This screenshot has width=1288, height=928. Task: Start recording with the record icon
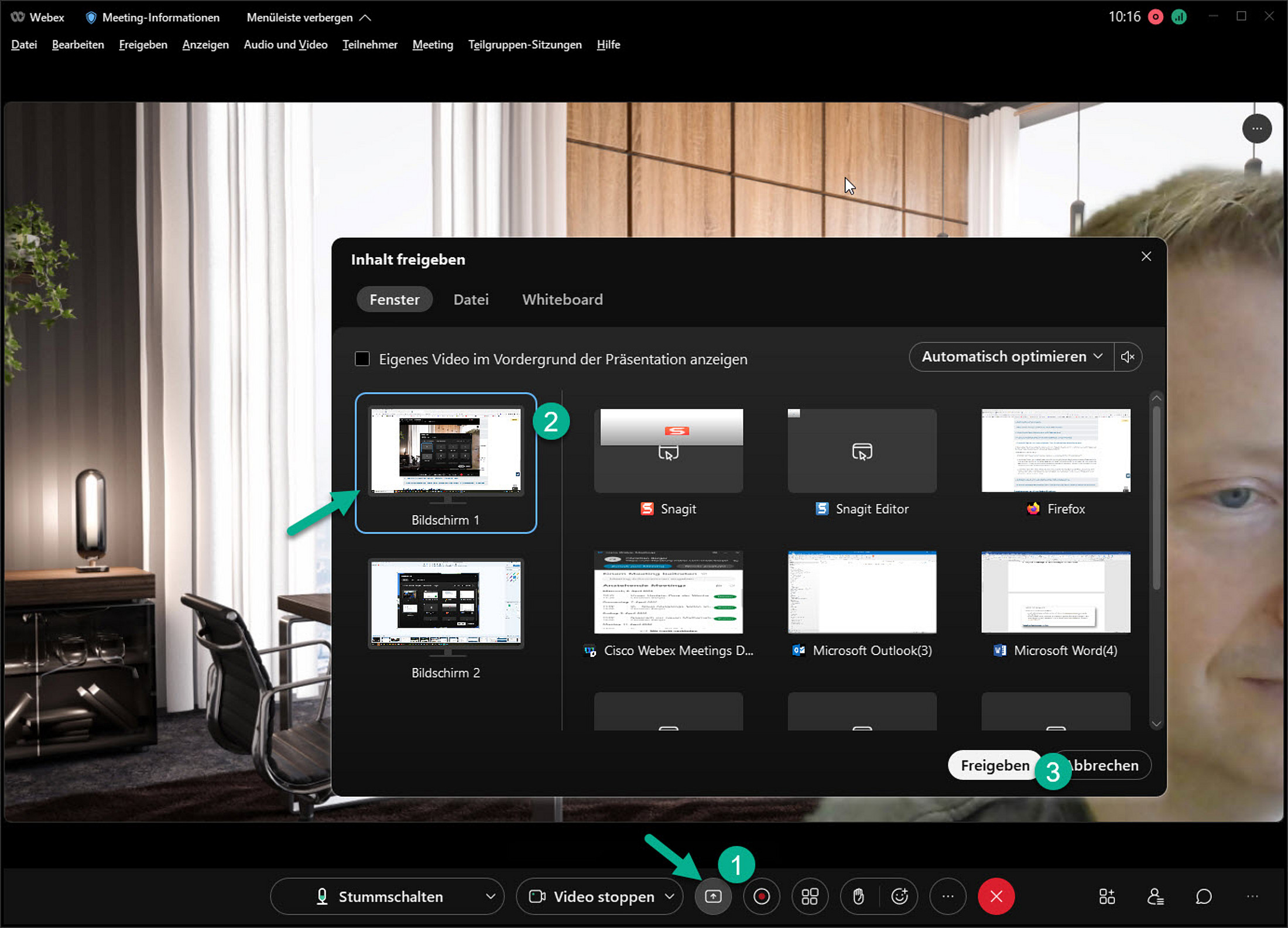tap(761, 896)
